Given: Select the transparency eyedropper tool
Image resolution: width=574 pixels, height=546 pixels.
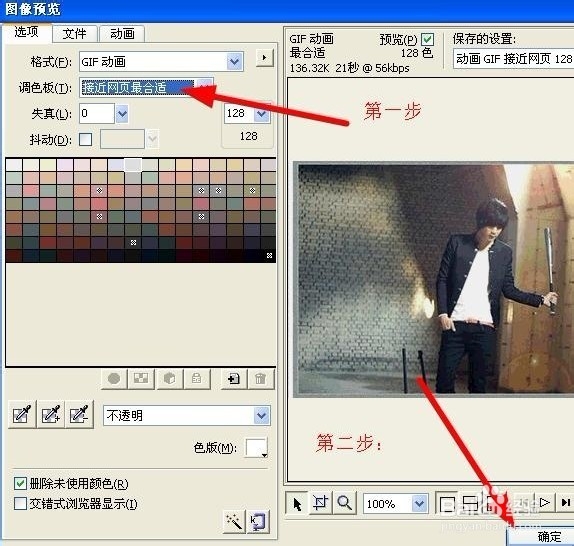Looking at the screenshot, I should click(22, 414).
